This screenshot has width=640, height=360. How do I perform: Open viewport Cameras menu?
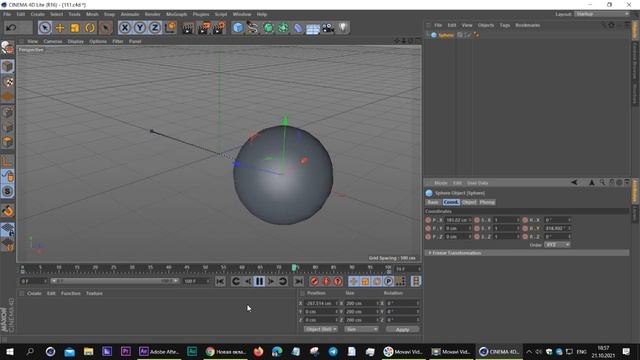point(53,42)
